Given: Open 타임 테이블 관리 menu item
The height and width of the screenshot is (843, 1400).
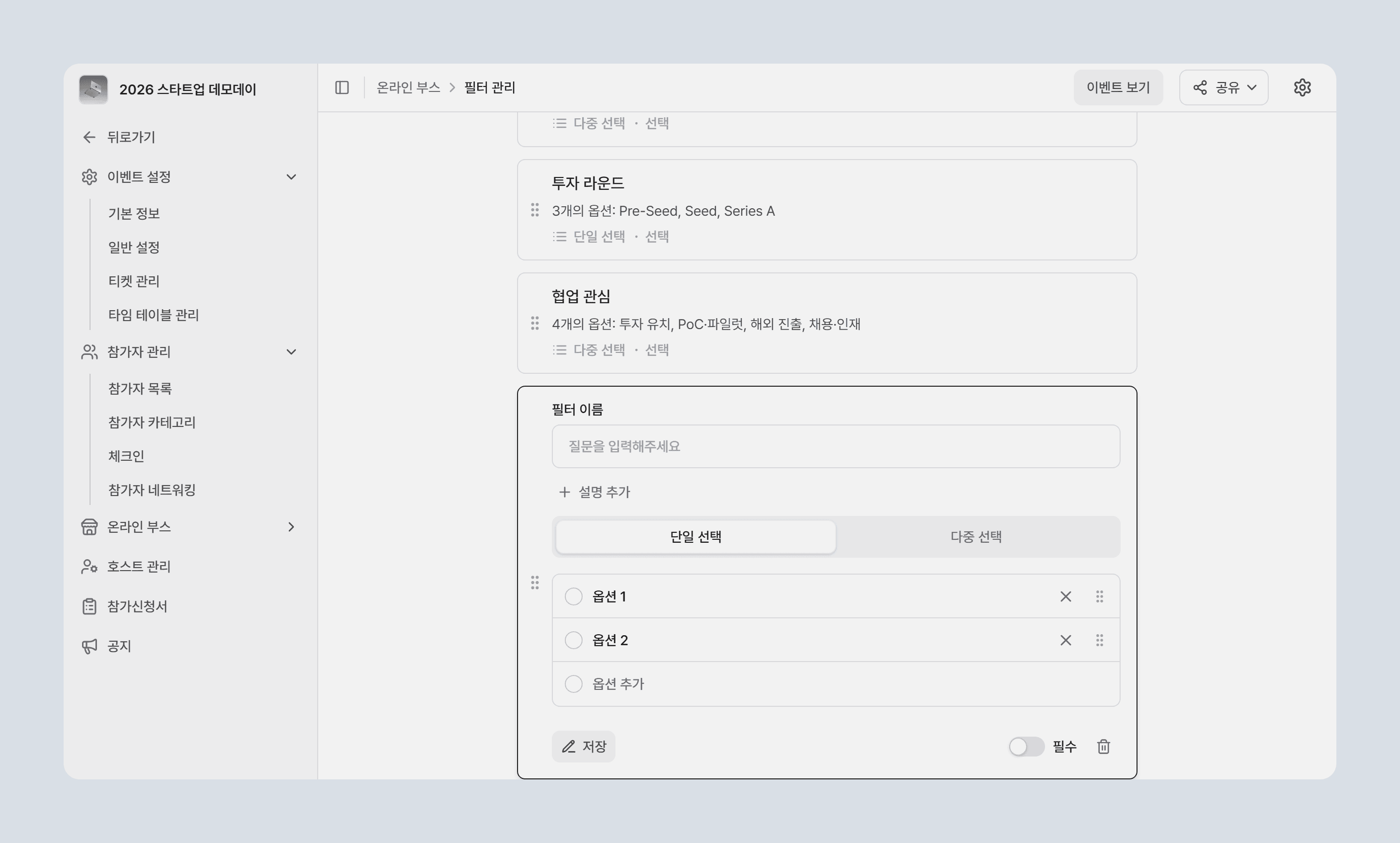Looking at the screenshot, I should coord(154,315).
